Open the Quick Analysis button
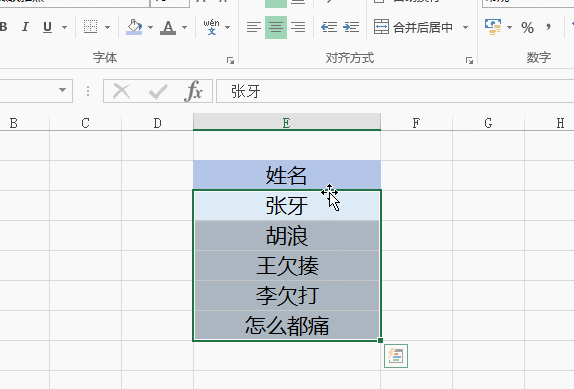The width and height of the screenshot is (574, 389). pos(396,356)
